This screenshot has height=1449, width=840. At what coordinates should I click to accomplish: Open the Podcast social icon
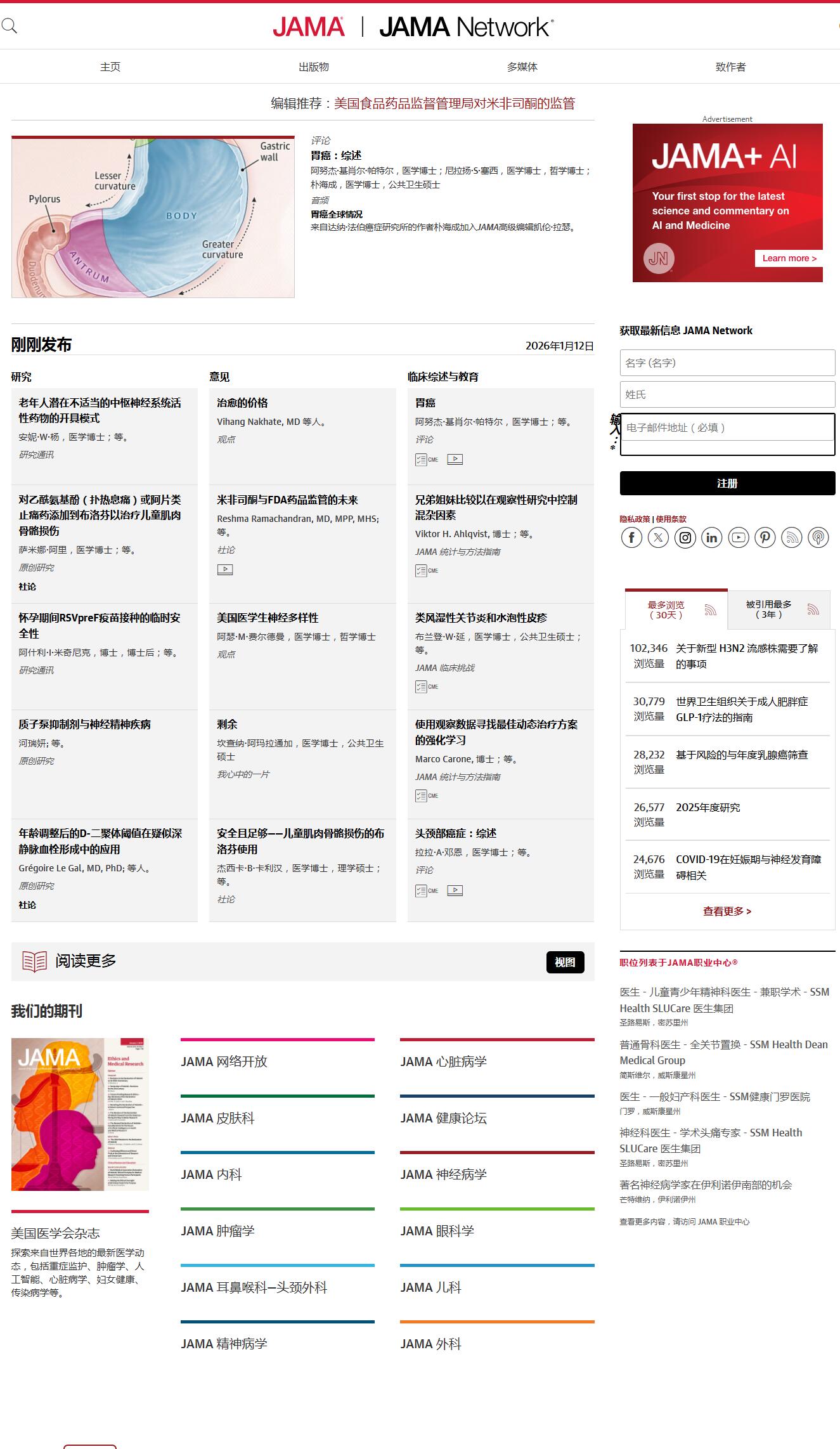tap(818, 538)
